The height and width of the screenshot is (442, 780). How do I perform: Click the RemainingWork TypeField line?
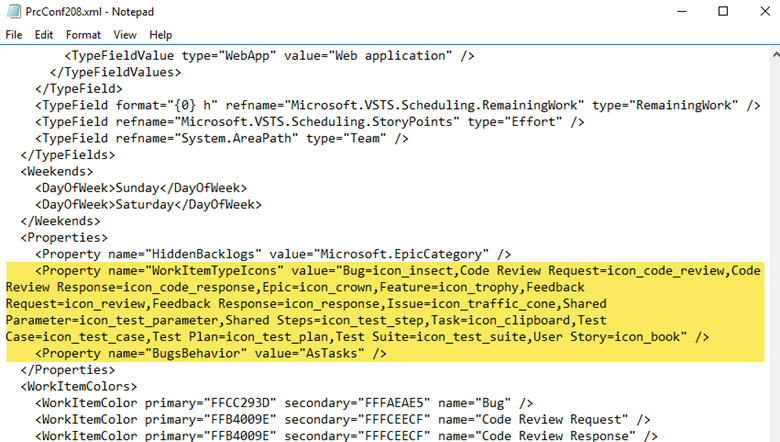point(397,105)
